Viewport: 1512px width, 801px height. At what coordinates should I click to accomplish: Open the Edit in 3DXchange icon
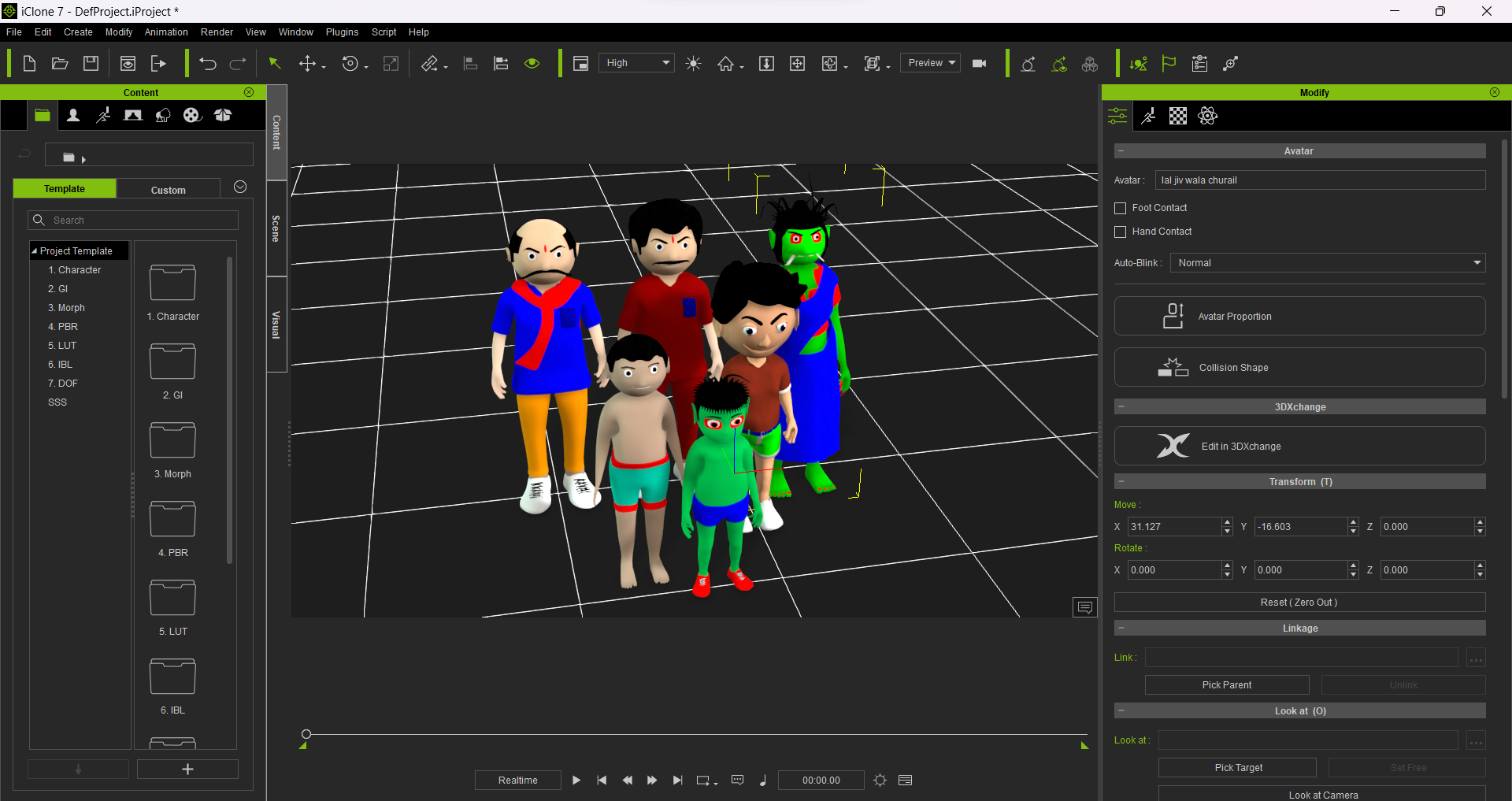click(x=1173, y=446)
